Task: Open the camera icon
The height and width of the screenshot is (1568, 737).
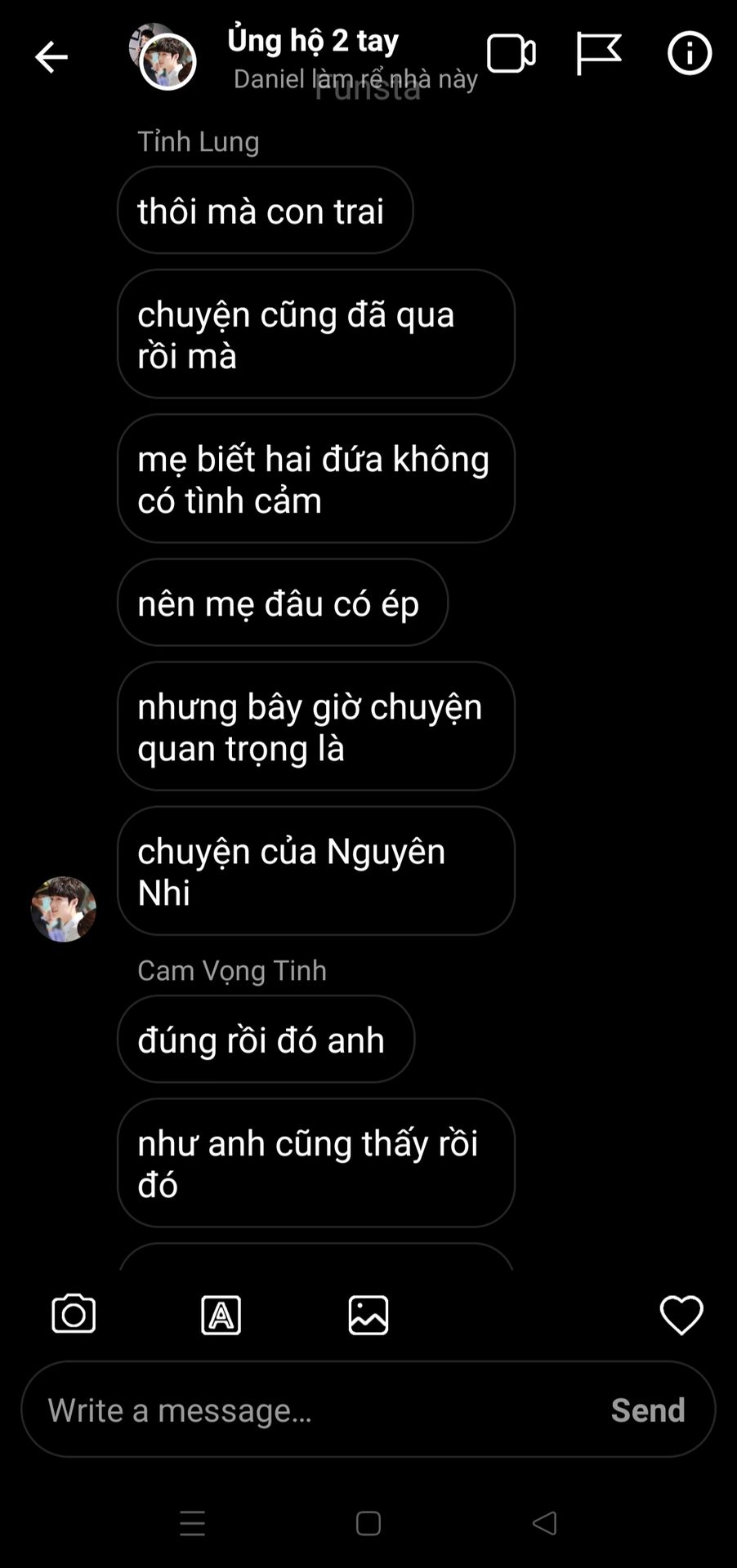Action: click(74, 1314)
